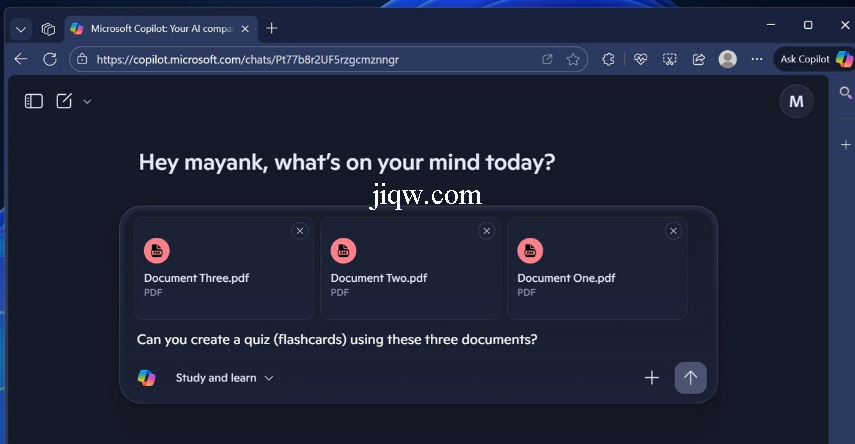Open Edge Settings and more menu
The height and width of the screenshot is (444, 855).
(x=756, y=59)
